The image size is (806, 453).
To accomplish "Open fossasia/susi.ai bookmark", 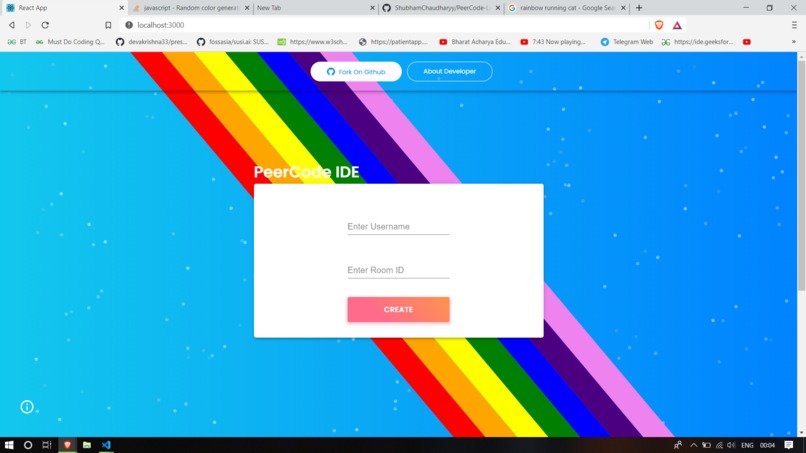I will pos(233,42).
